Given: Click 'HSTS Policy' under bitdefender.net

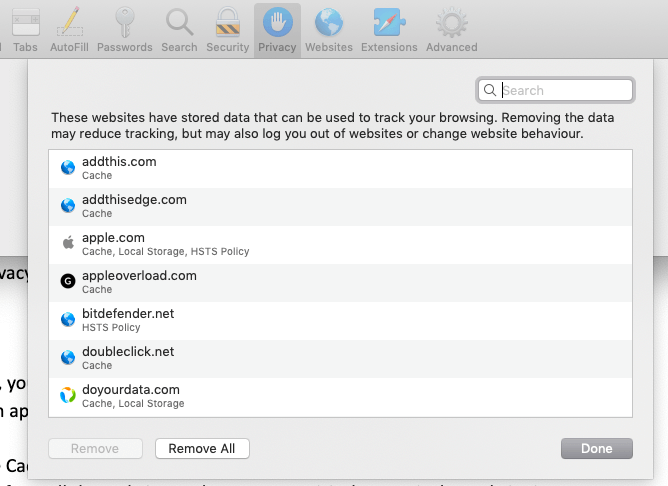Looking at the screenshot, I should [x=111, y=328].
